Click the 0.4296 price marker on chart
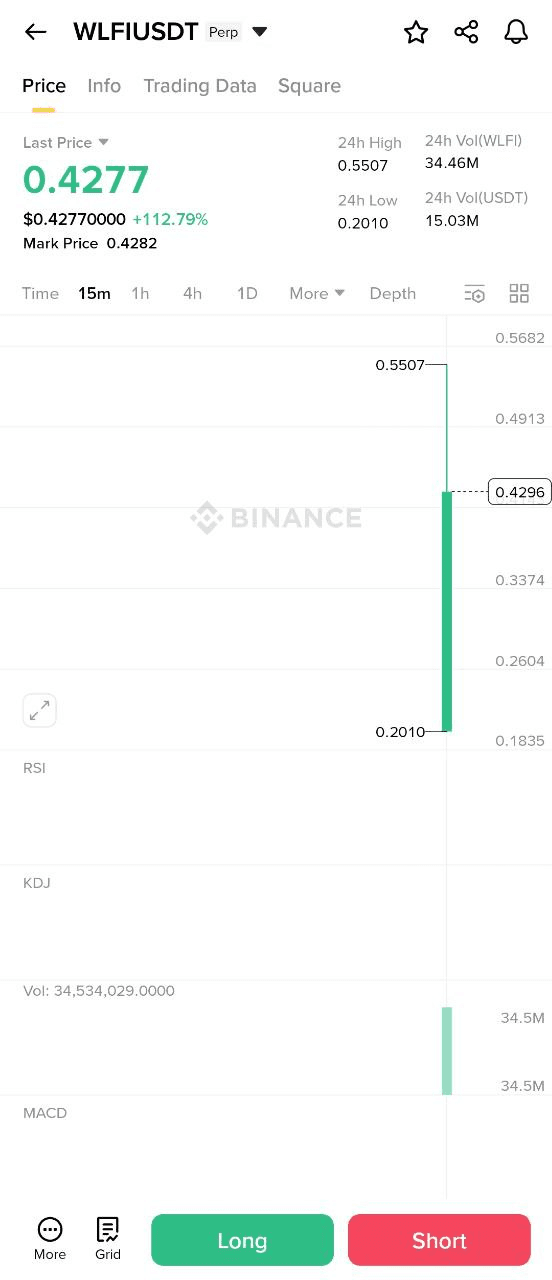Image resolution: width=552 pixels, height=1280 pixels. coord(520,492)
